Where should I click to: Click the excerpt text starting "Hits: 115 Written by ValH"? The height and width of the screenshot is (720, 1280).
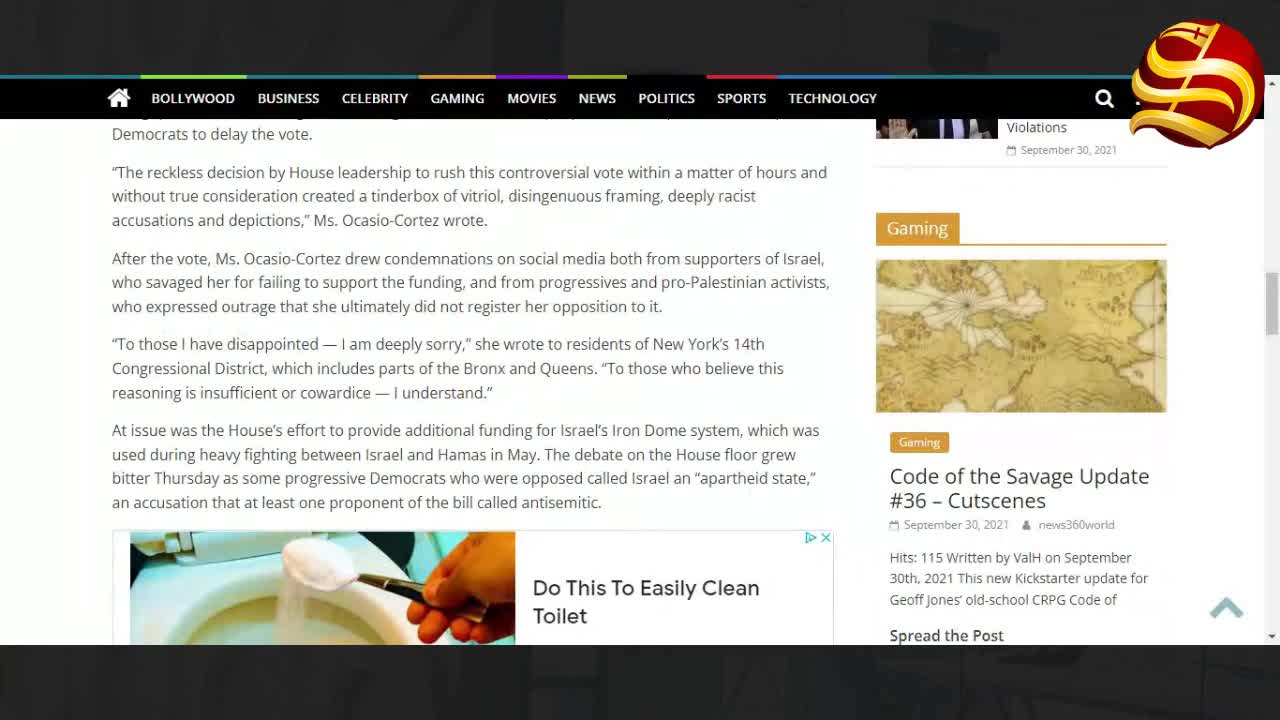tap(1019, 579)
